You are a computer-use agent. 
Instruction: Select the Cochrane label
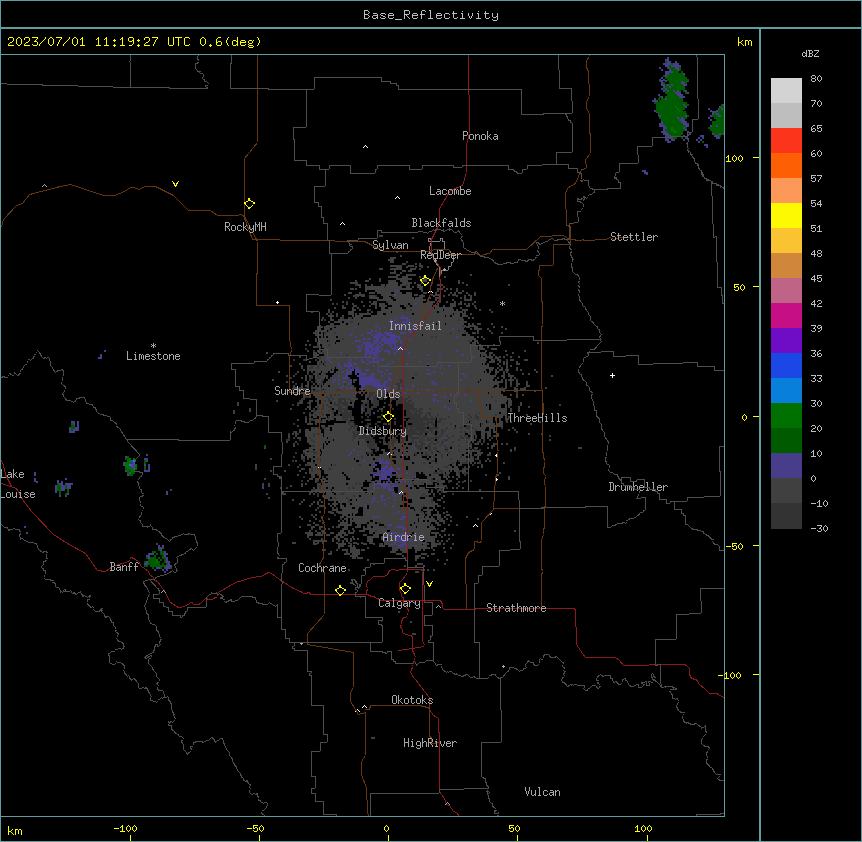[x=322, y=568]
